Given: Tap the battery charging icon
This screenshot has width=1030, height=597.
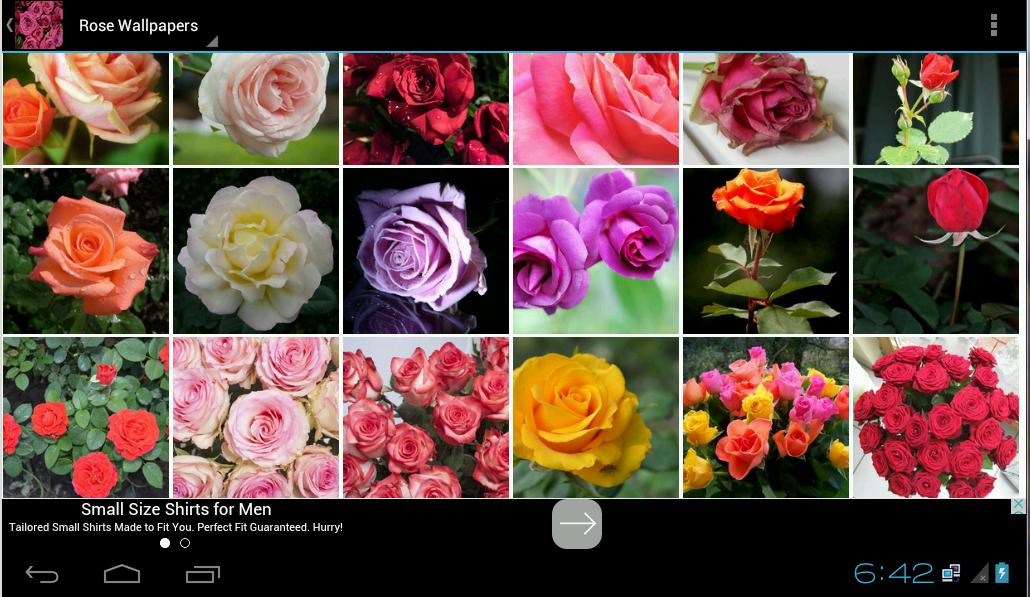Looking at the screenshot, I should click(1002, 573).
